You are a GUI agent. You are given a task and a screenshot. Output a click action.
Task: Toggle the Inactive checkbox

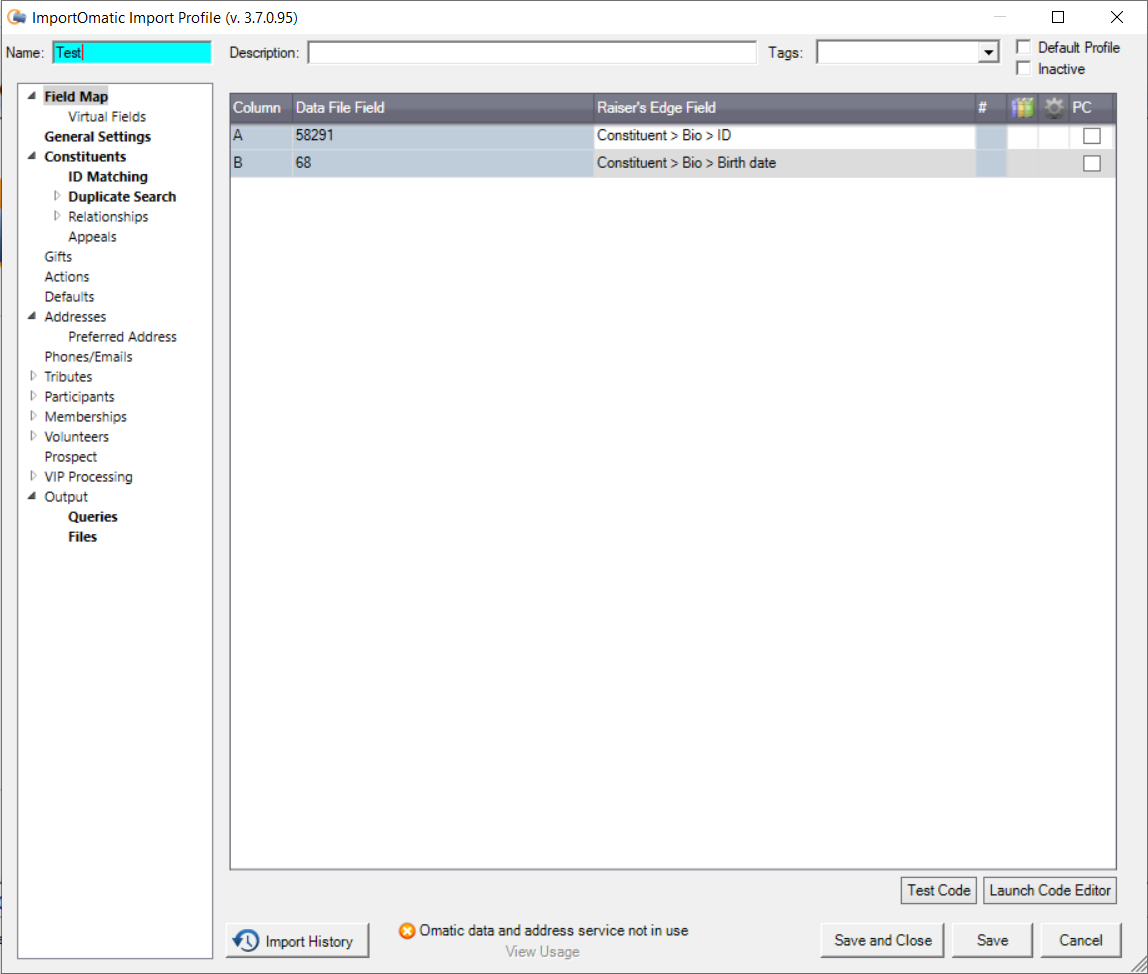pos(1023,69)
